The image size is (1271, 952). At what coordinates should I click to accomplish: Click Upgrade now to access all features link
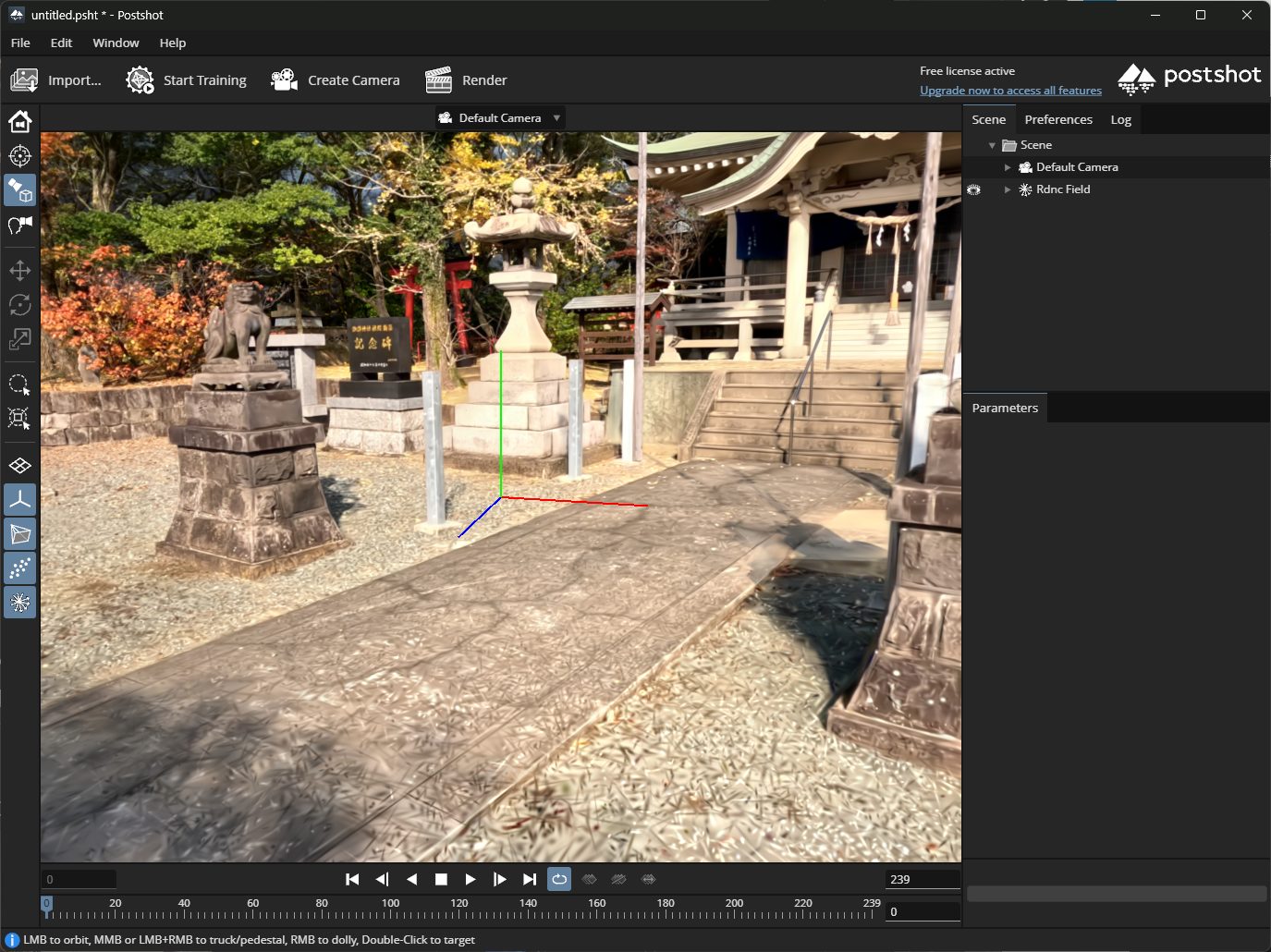coord(1010,91)
